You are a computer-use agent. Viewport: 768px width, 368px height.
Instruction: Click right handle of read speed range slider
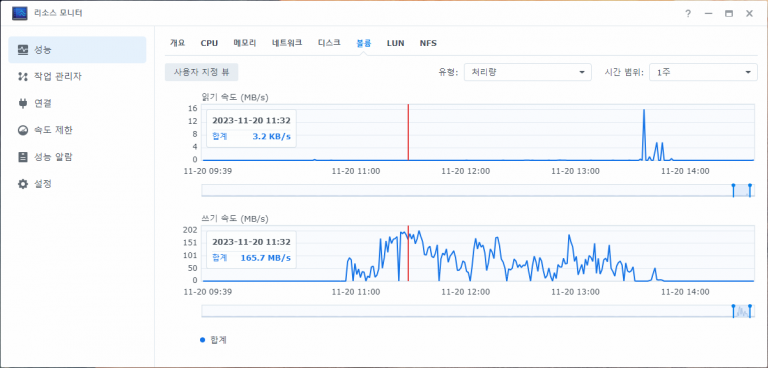750,191
